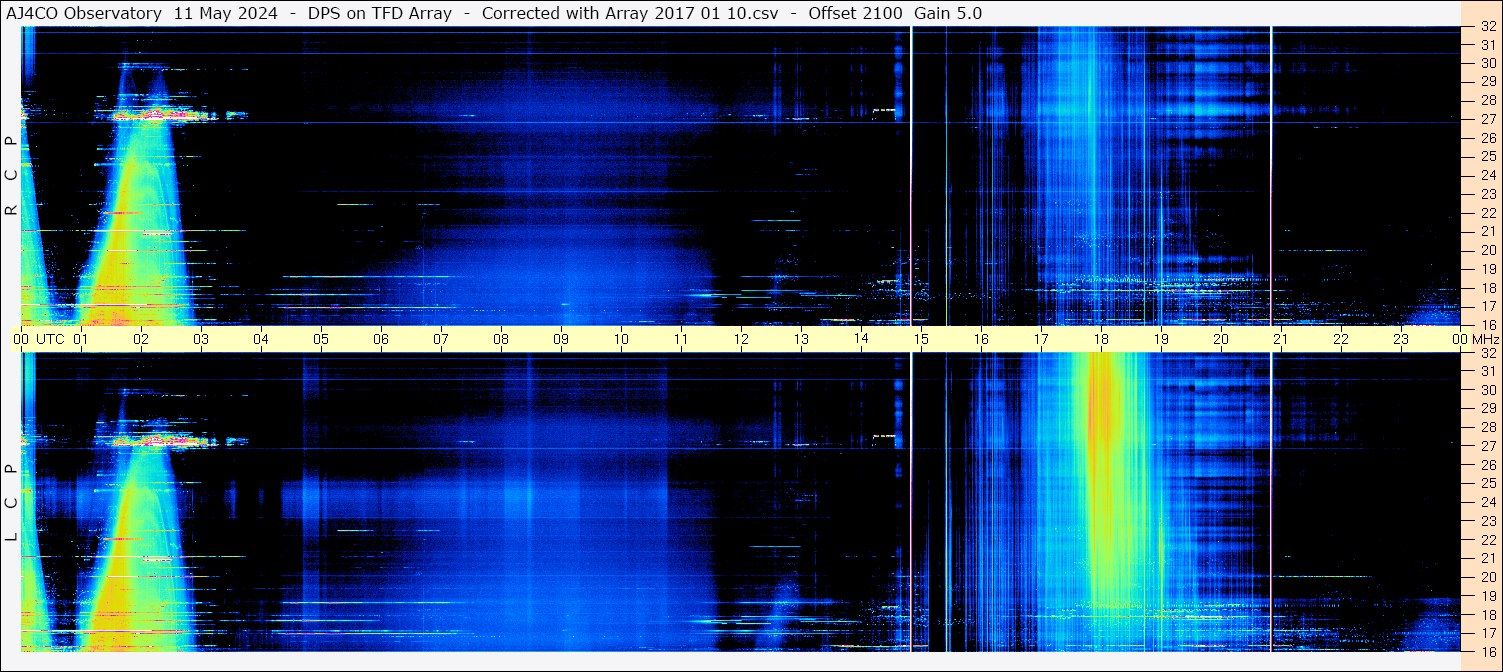Click the 18 hour mark on time axis
This screenshot has width=1503, height=672.
1101,339
